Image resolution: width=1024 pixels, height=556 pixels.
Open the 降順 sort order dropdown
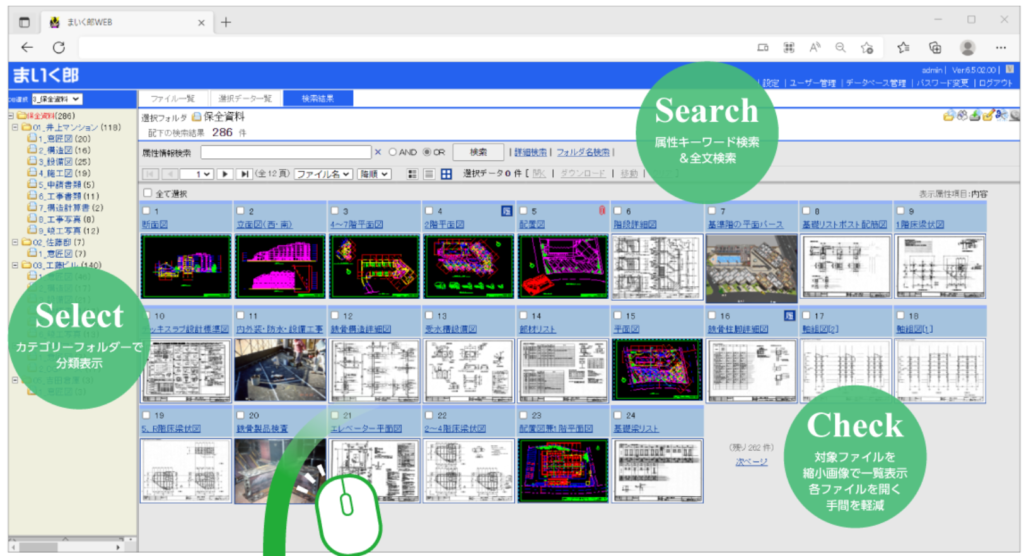coord(375,174)
